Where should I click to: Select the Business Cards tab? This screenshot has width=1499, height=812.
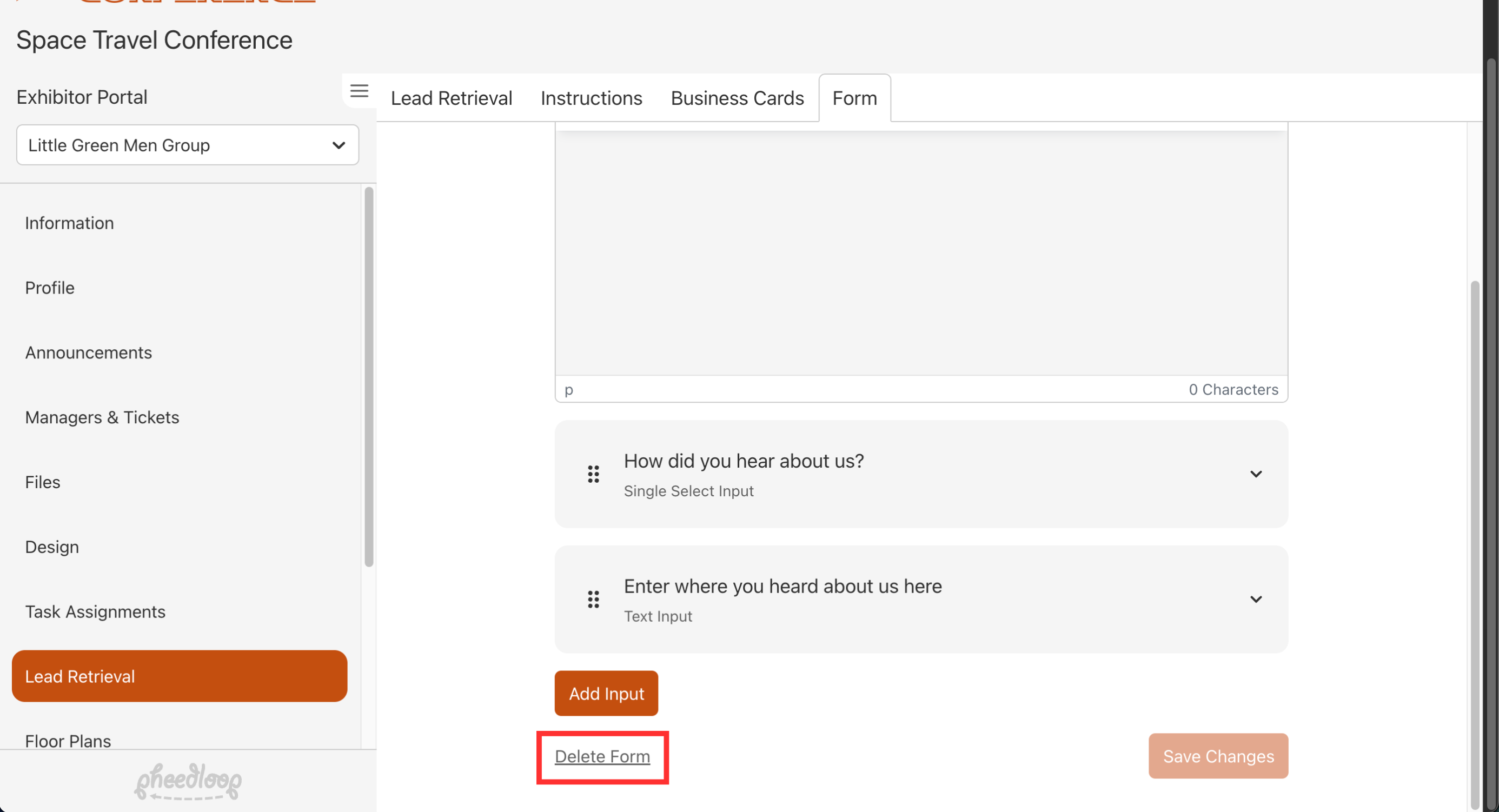737,98
